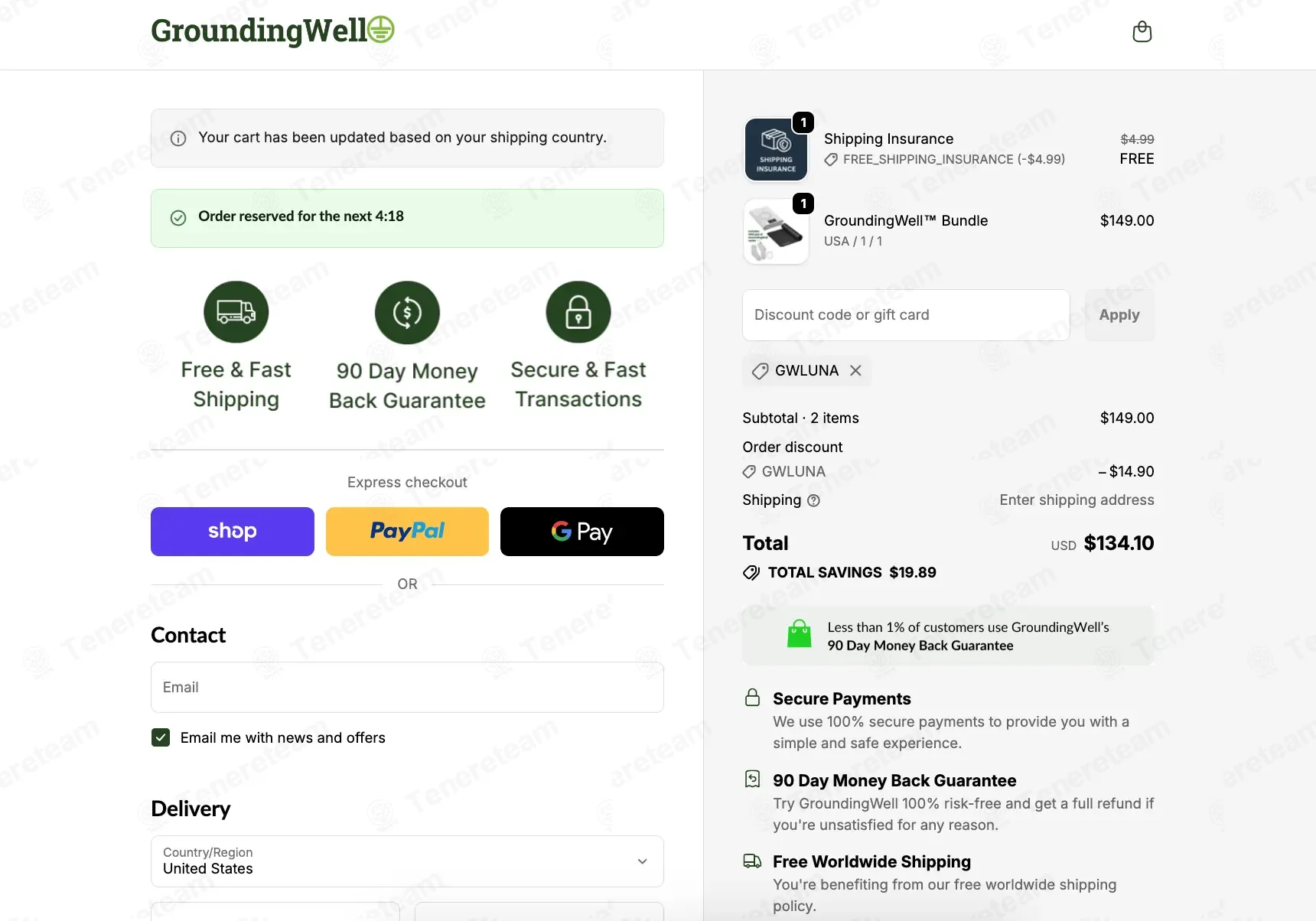
Task: Uncheck Email me with news and offers
Action: 161,737
